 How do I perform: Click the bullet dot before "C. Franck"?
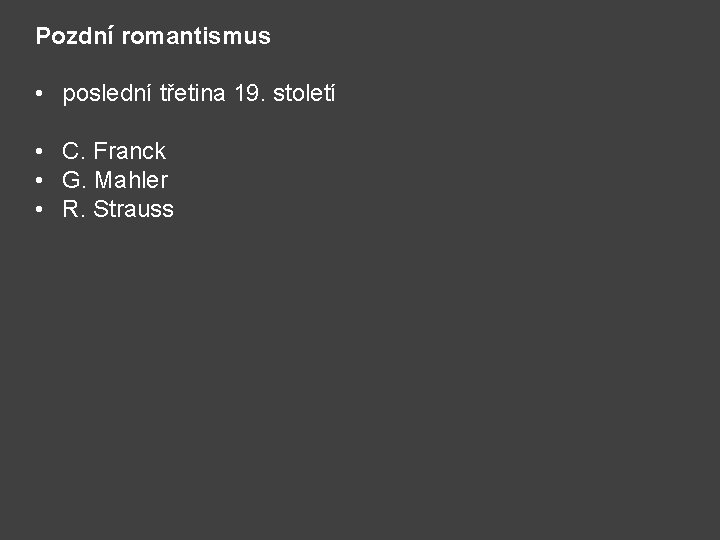point(37,153)
